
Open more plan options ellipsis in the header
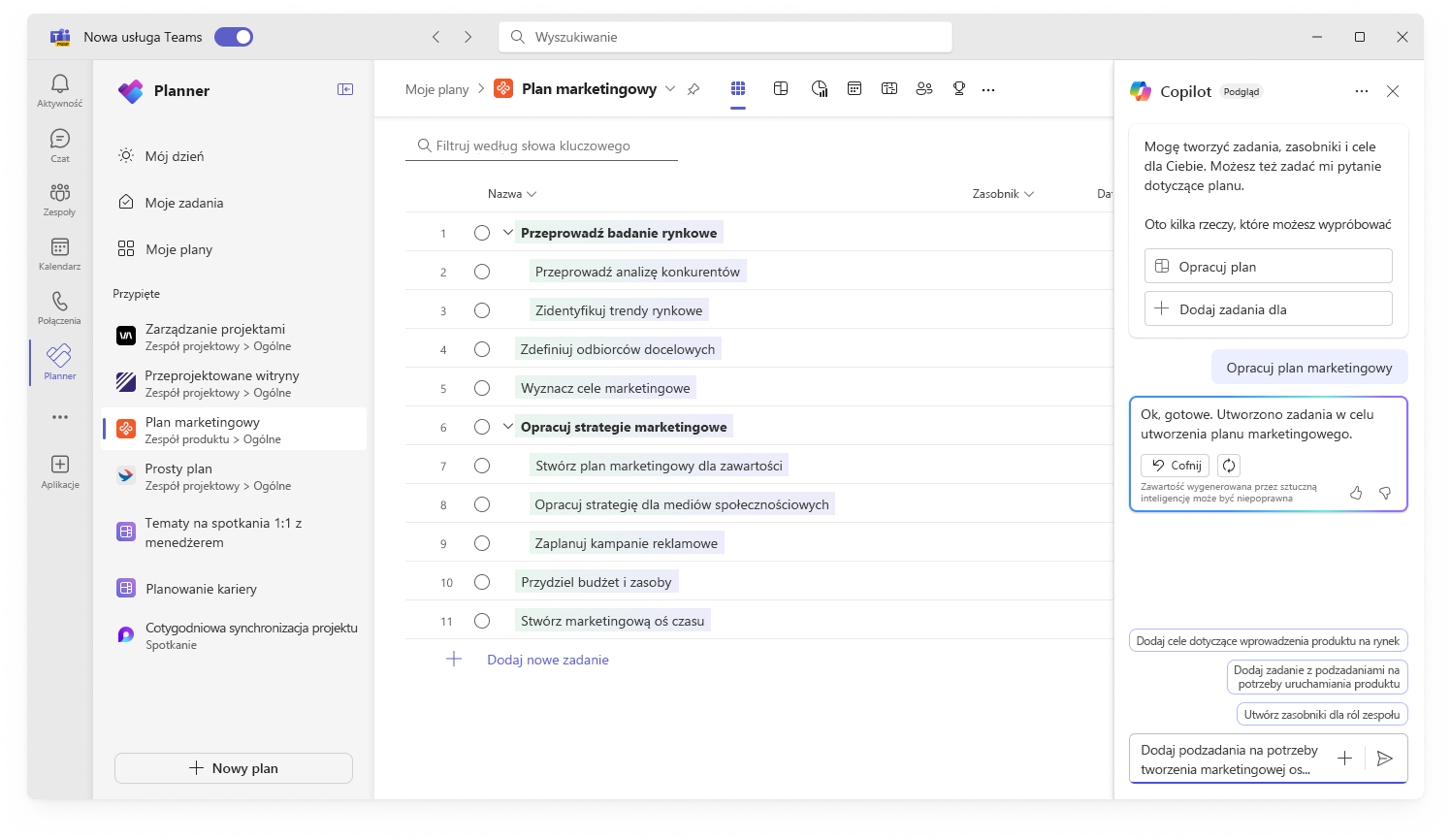[x=988, y=89]
